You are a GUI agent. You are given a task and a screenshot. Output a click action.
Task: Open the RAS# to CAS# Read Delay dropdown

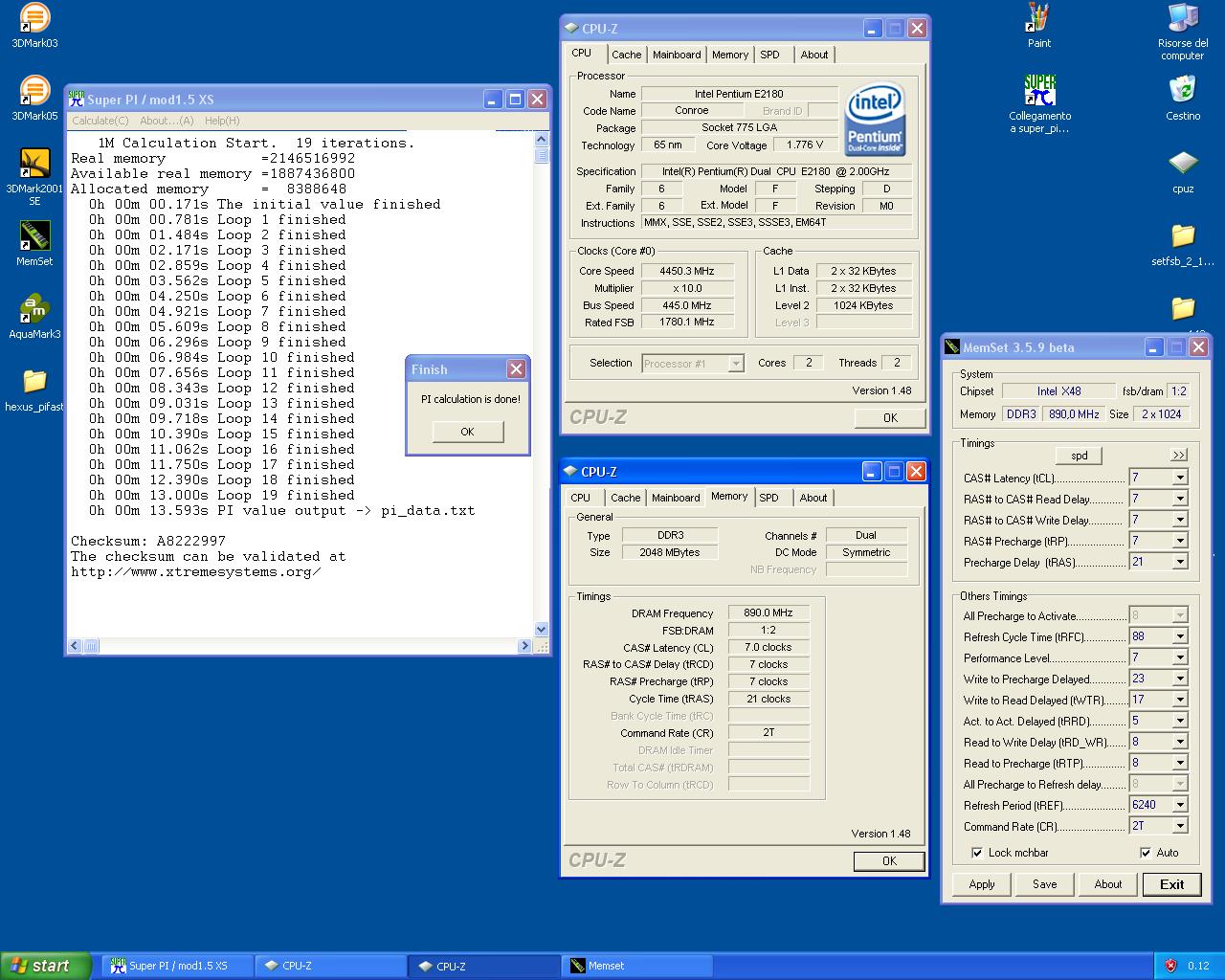1180,499
